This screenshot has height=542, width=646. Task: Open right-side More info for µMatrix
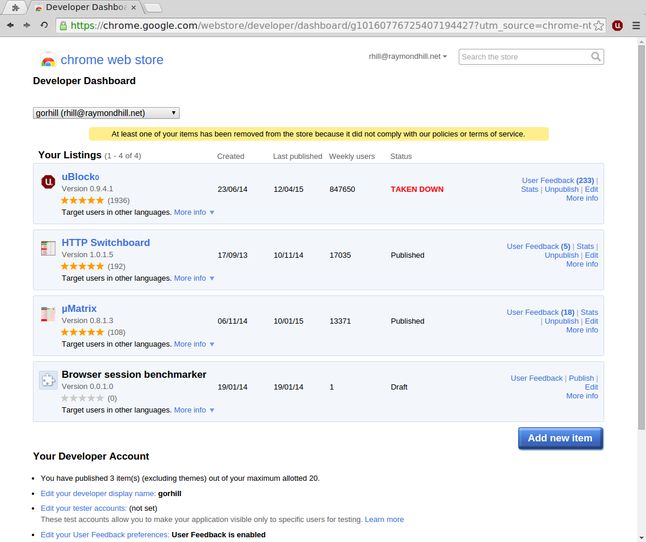point(582,330)
